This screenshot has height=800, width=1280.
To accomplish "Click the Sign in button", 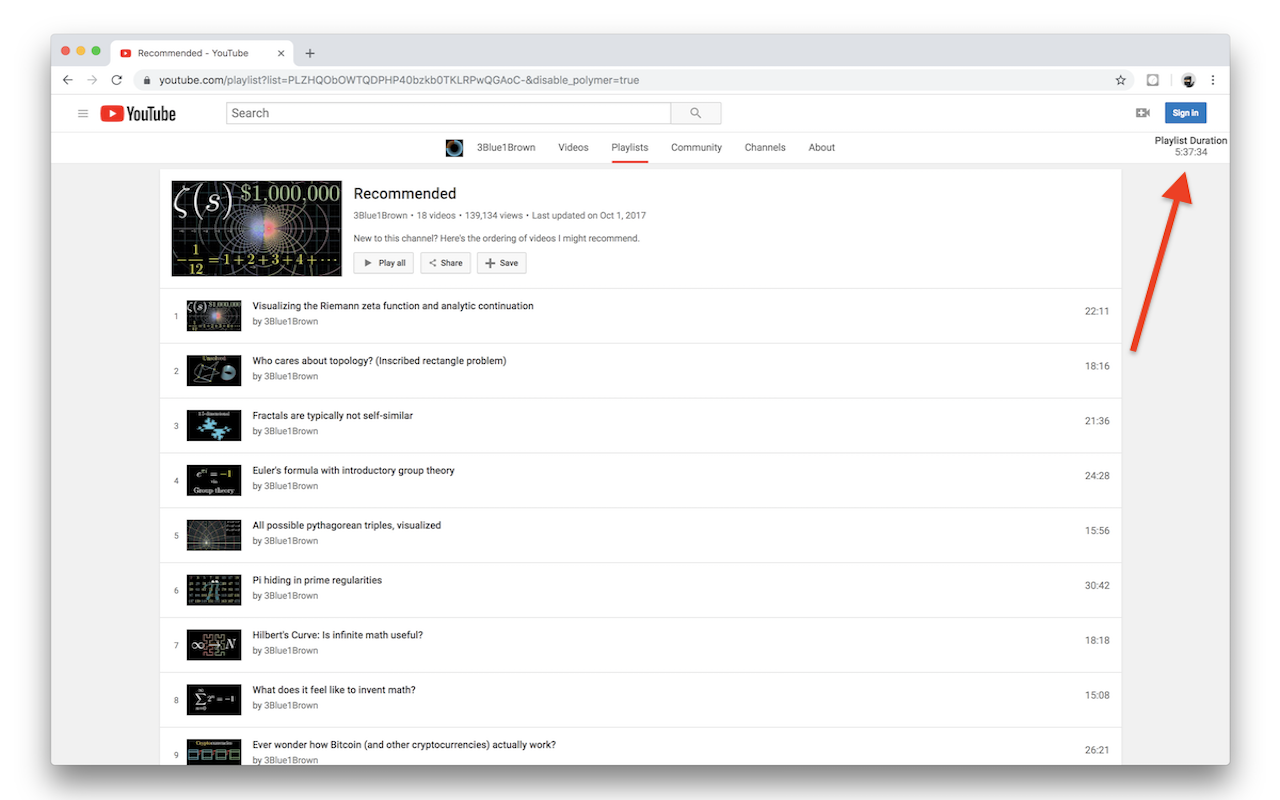I will pyautogui.click(x=1185, y=113).
